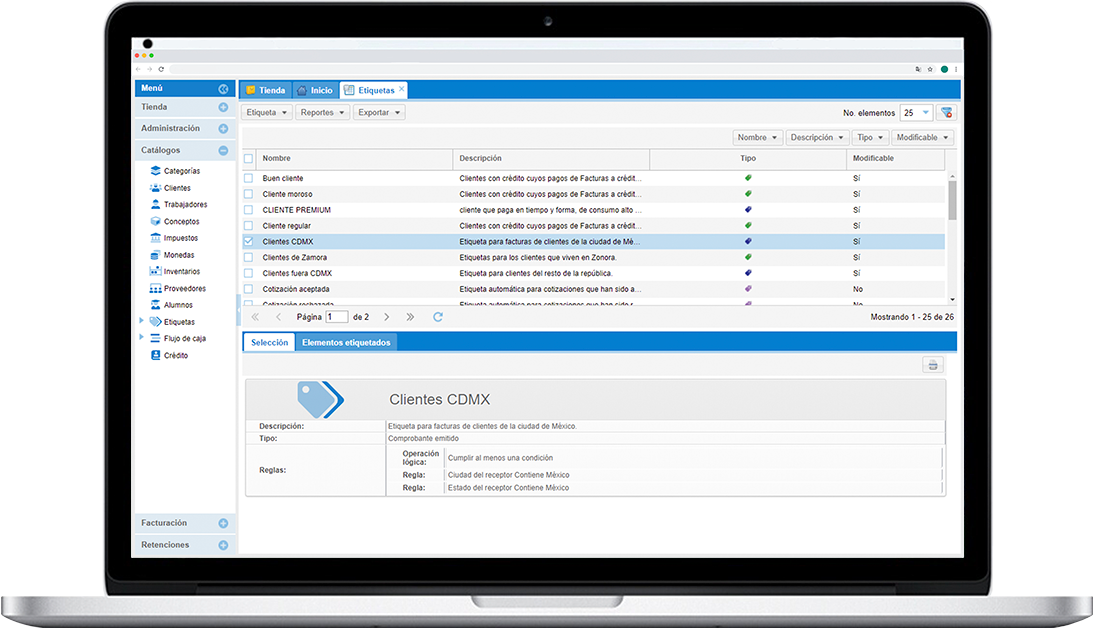The width and height of the screenshot is (1094, 628).
Task: Switch to the Inicio tab
Action: pos(314,90)
